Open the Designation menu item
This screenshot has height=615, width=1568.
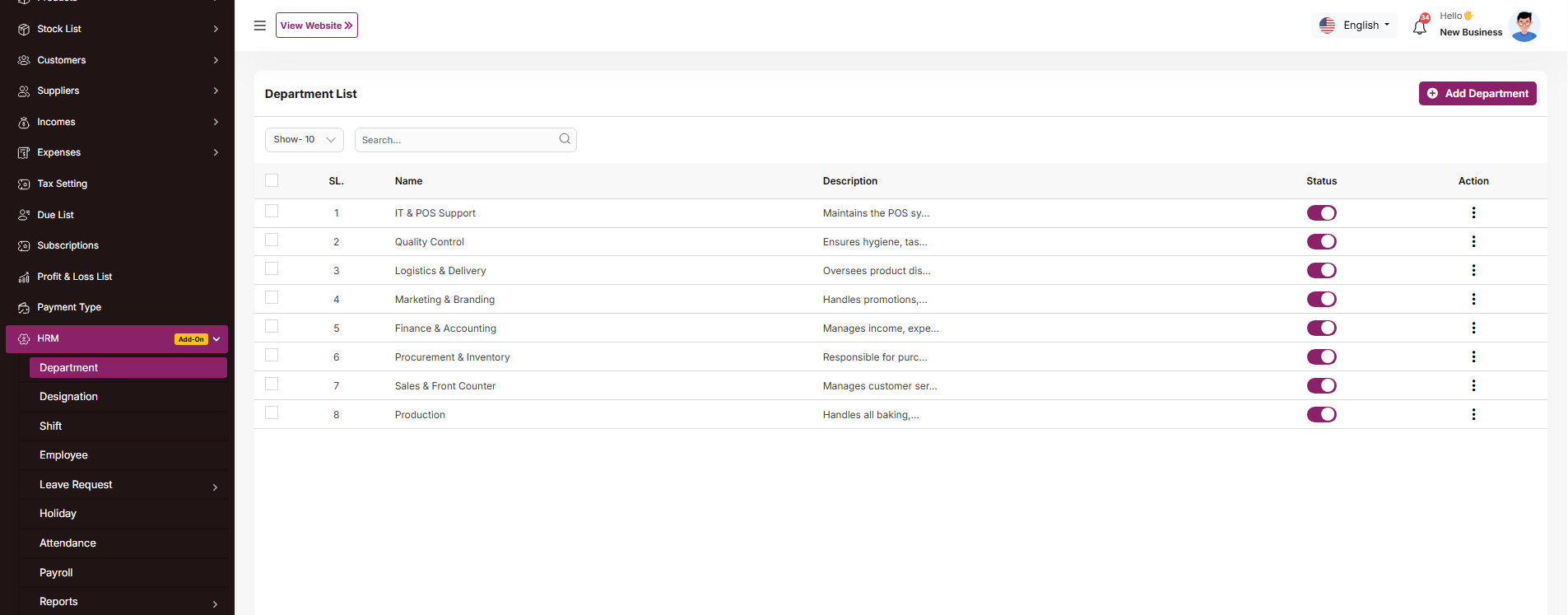click(69, 397)
